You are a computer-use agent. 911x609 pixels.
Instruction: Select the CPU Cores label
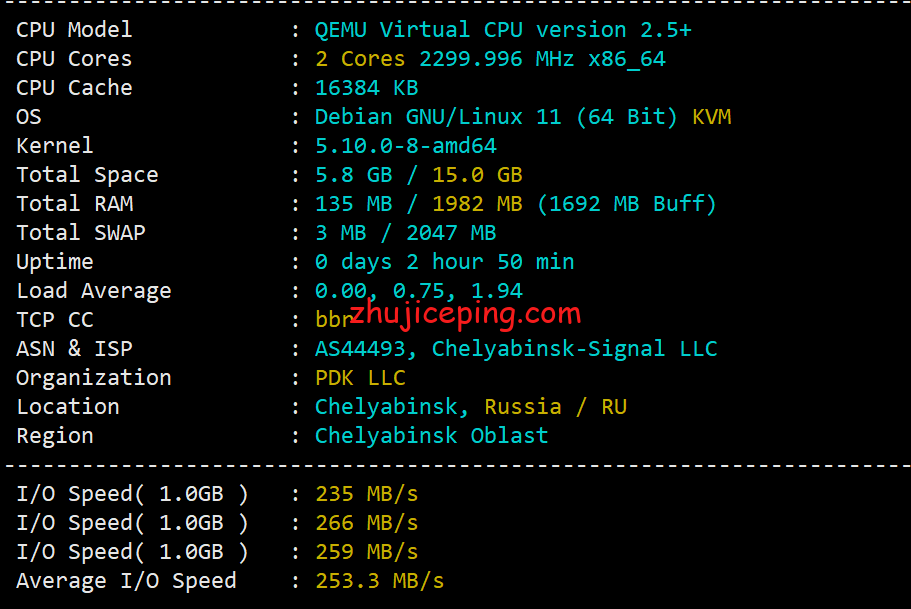(x=74, y=59)
